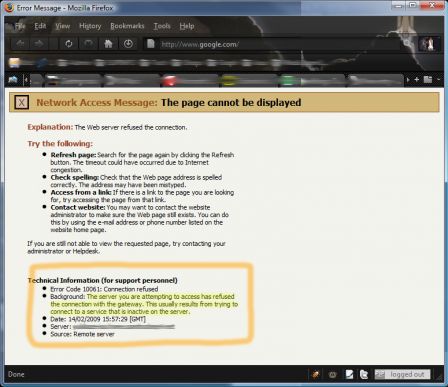Click the resize grip at status bar corner

(440, 378)
